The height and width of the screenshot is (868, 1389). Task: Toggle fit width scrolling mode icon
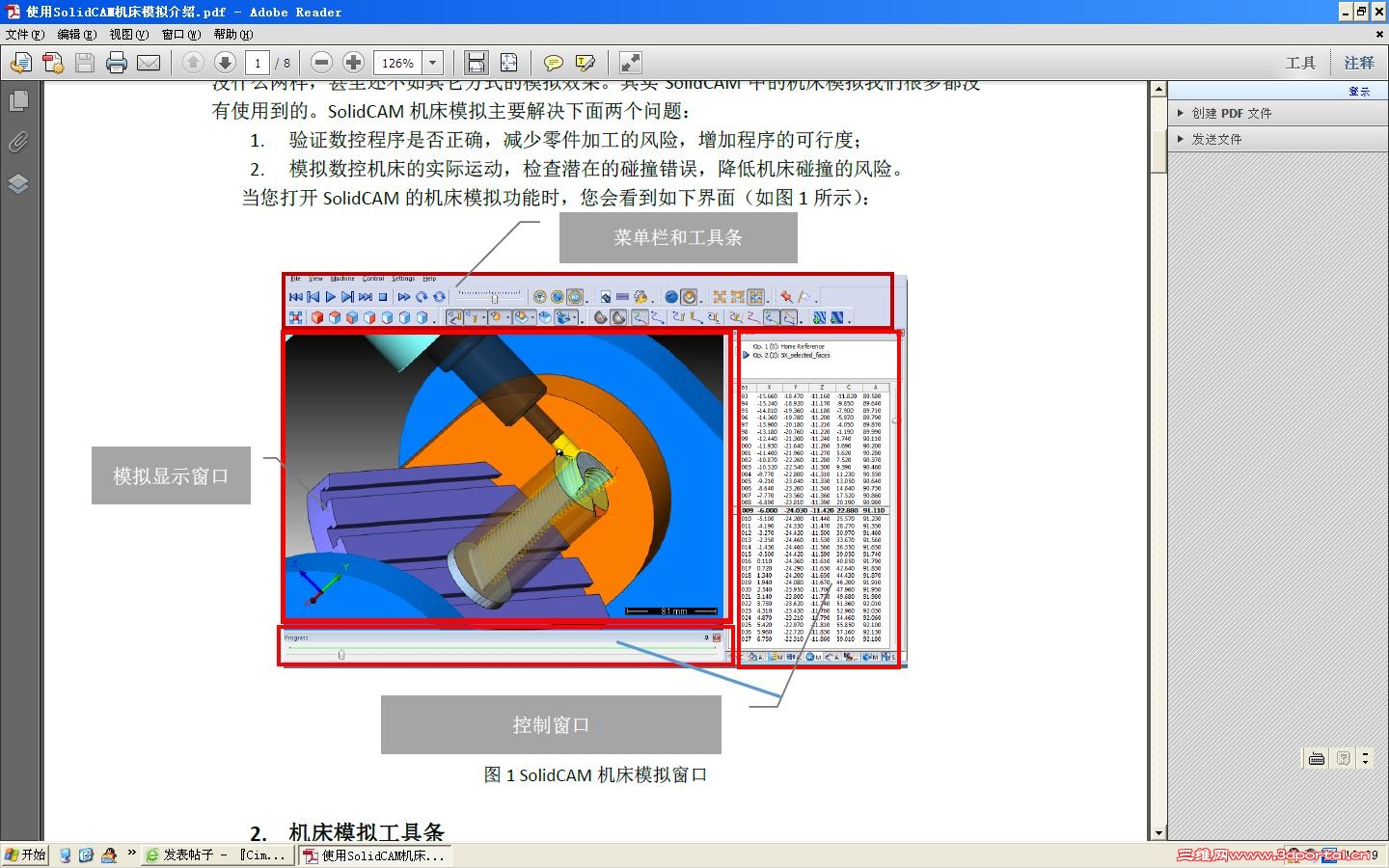[x=476, y=63]
